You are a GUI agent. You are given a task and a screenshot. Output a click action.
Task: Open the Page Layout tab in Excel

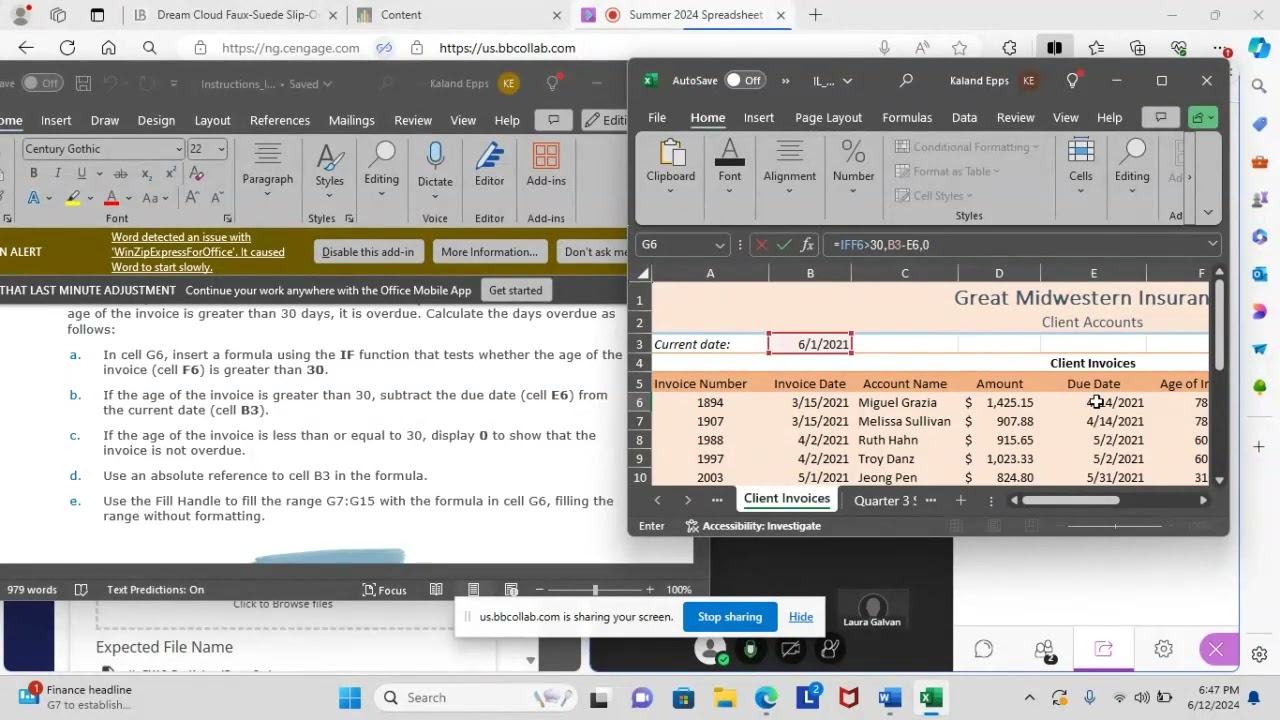pyautogui.click(x=828, y=118)
